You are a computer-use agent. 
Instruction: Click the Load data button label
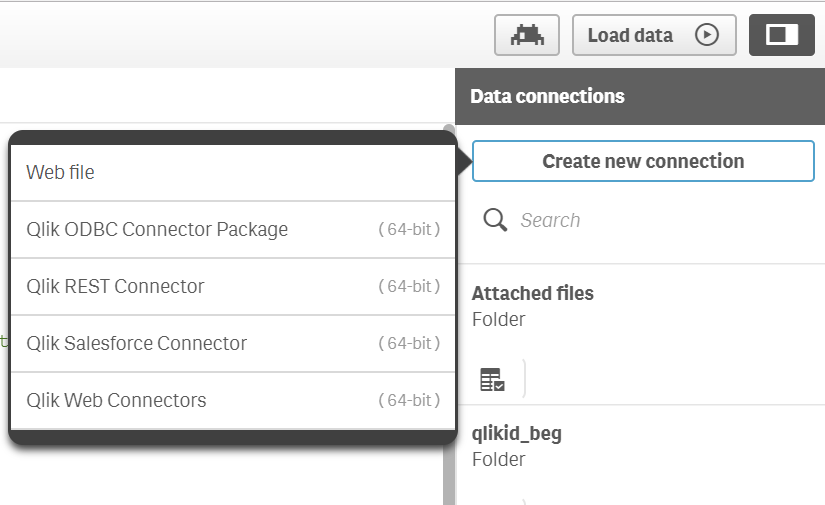[630, 35]
